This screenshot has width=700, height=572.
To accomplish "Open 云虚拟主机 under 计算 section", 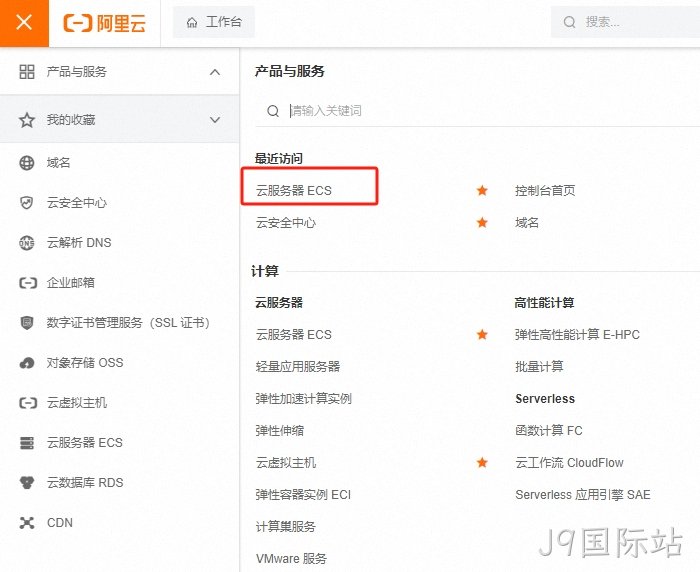I will coord(286,463).
